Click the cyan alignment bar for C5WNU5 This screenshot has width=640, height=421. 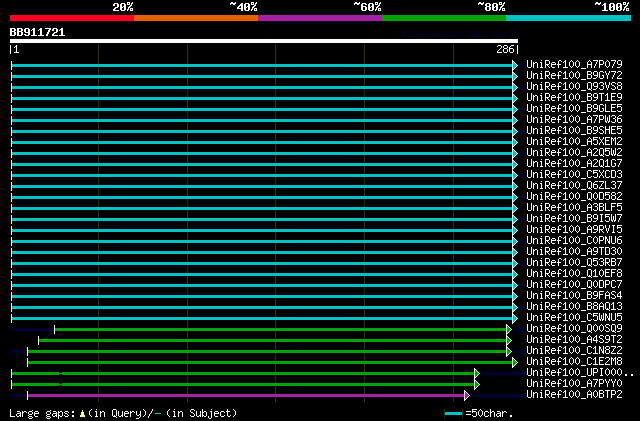pyautogui.click(x=262, y=319)
